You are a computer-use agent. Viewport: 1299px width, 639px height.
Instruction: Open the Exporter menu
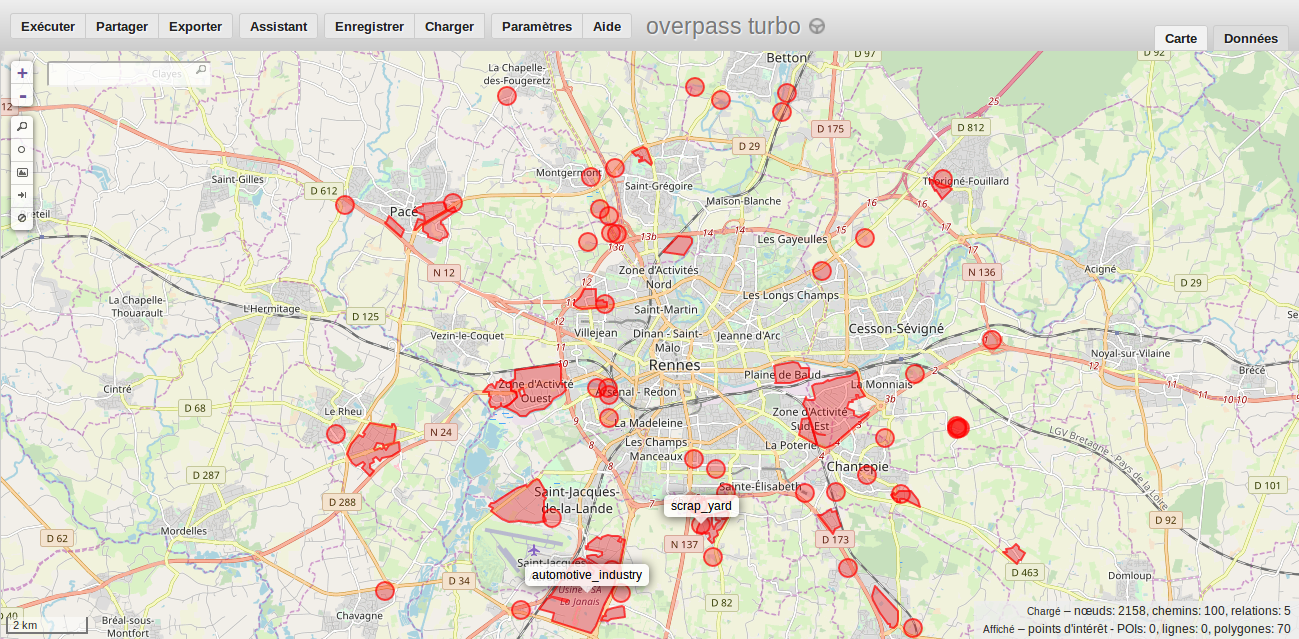tap(195, 26)
